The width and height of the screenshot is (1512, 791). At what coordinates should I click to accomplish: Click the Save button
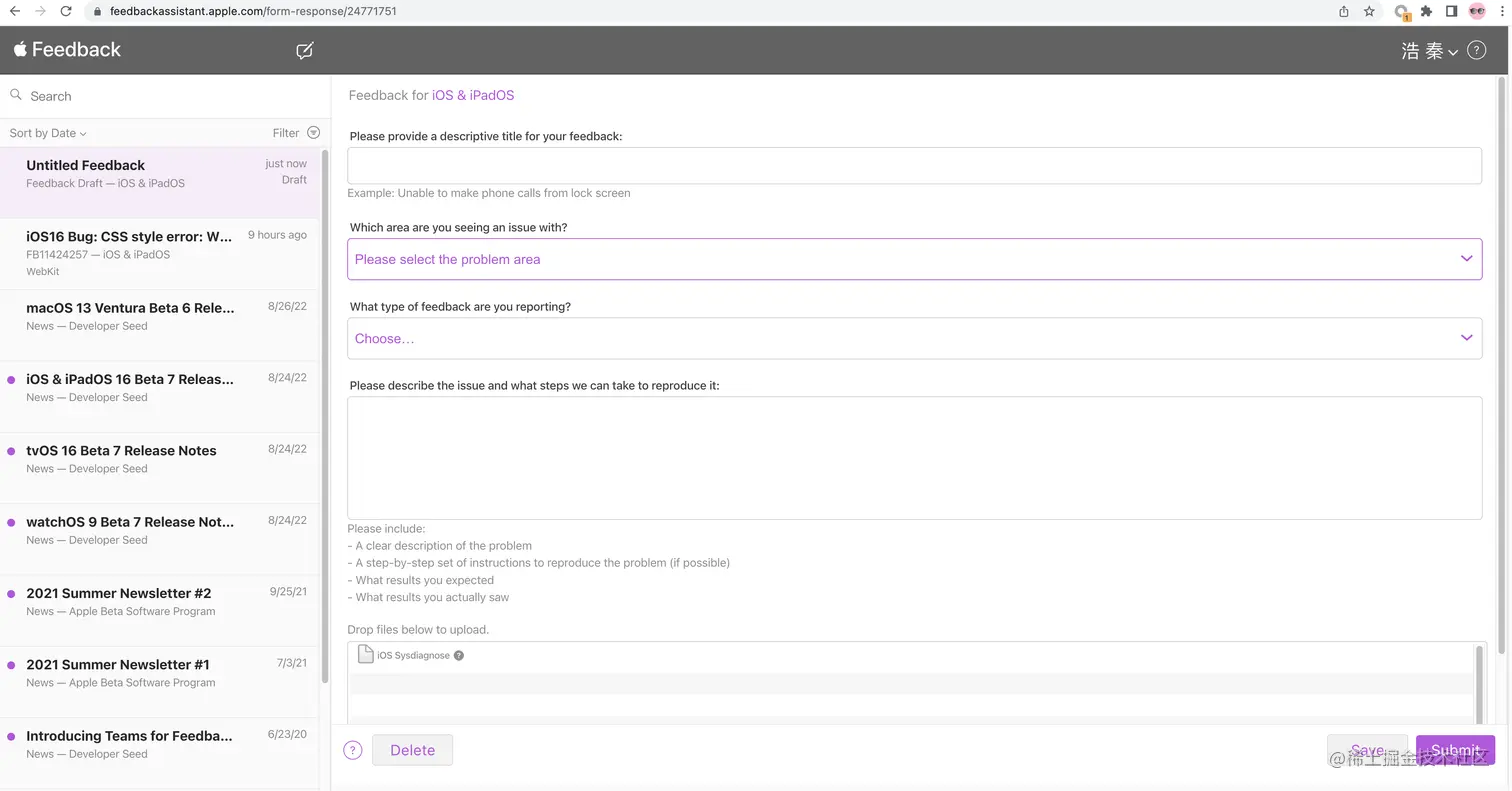coord(1366,750)
